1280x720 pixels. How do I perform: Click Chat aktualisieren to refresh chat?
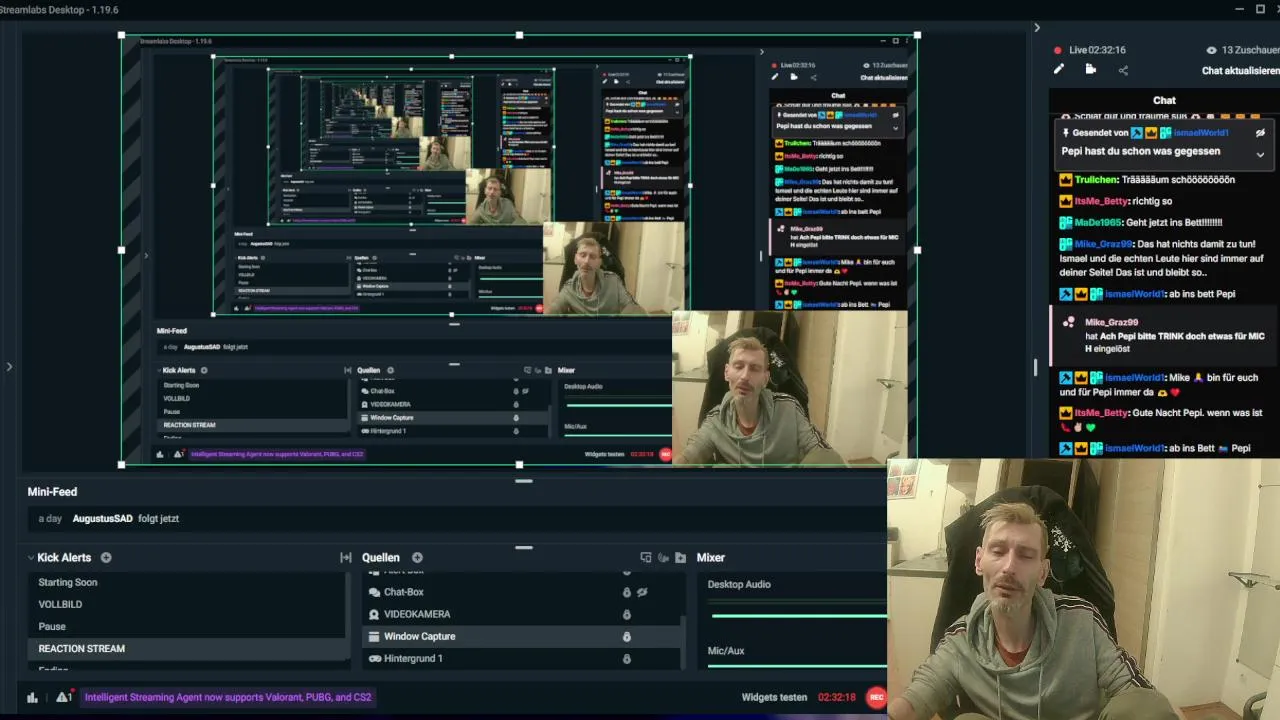(x=1240, y=71)
